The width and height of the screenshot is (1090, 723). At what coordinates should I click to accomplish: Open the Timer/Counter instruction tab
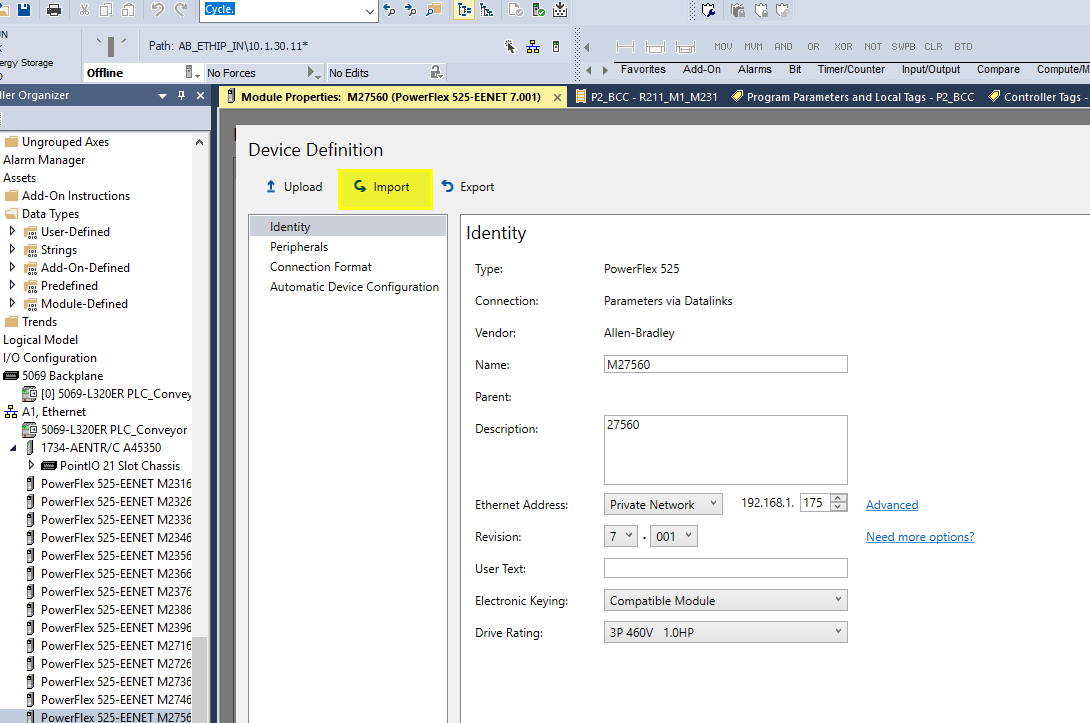click(x=851, y=70)
